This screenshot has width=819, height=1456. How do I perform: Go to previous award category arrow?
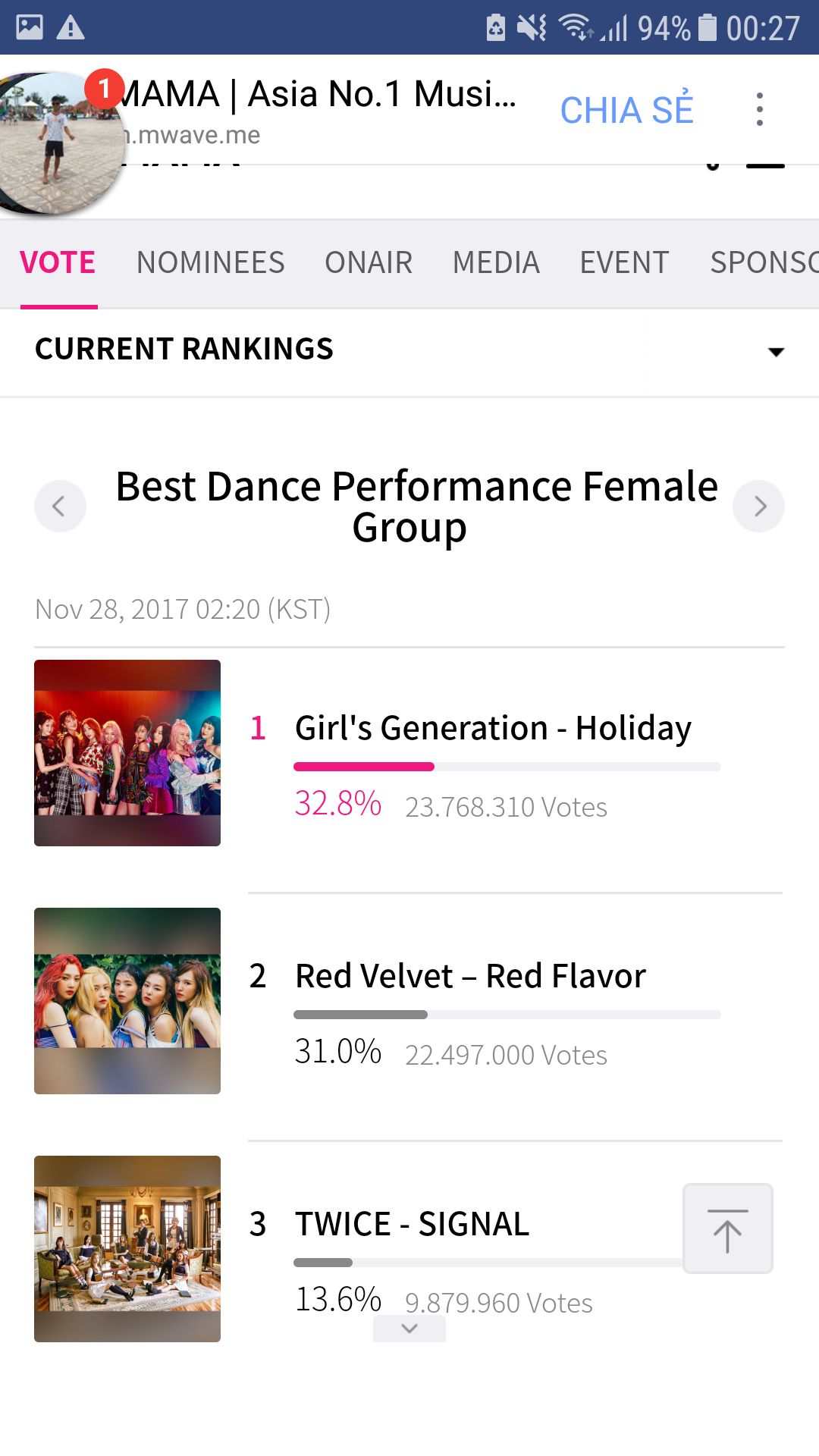(x=60, y=506)
